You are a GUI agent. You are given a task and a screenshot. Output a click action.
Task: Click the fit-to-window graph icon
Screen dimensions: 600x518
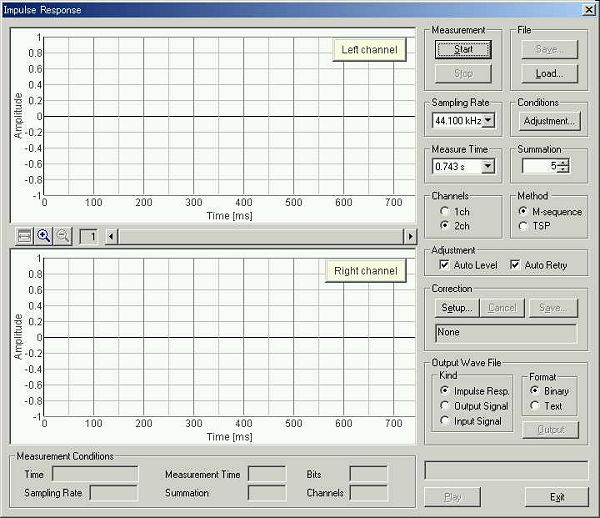[24, 236]
